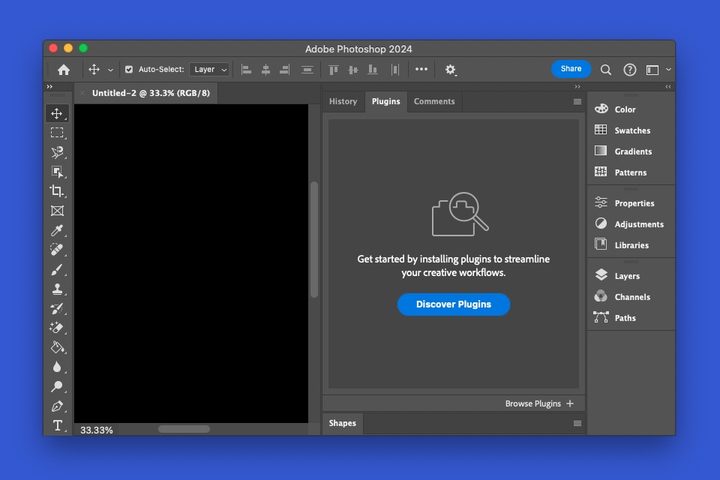
Task: Click the Discover Plugins button
Action: tap(454, 305)
